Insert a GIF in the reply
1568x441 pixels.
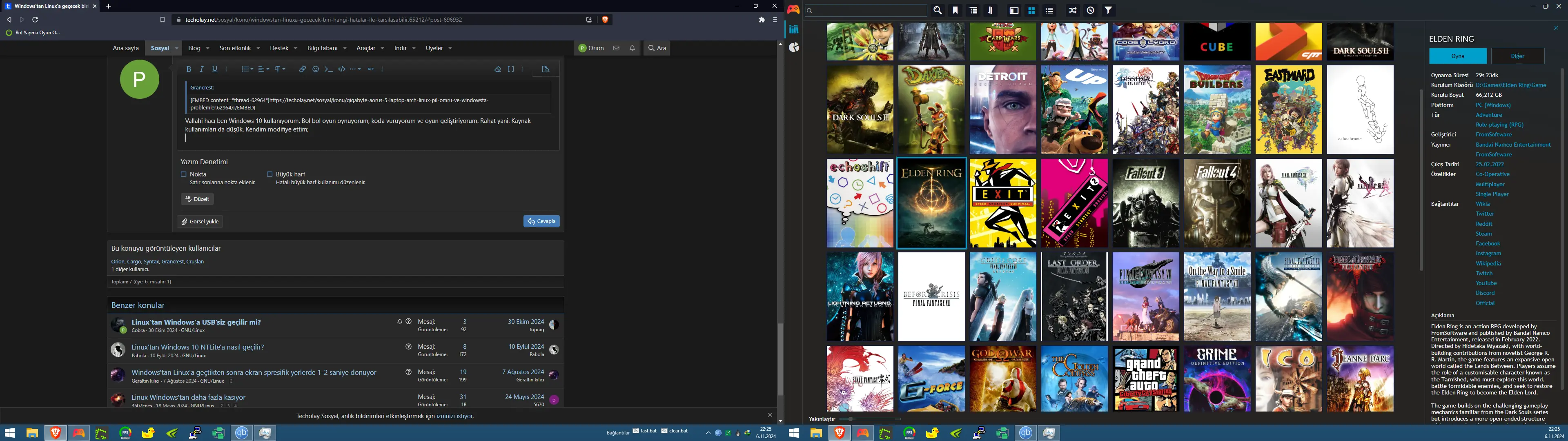pyautogui.click(x=371, y=69)
